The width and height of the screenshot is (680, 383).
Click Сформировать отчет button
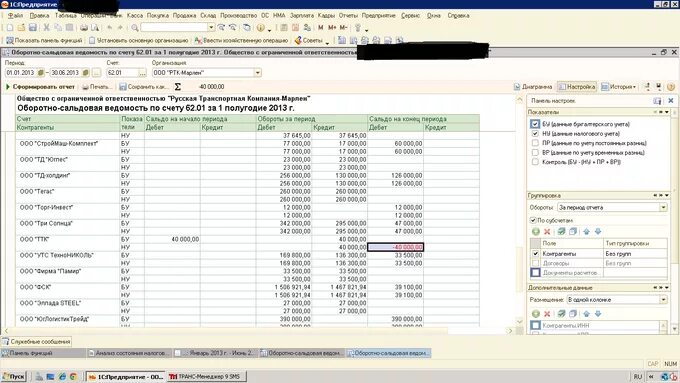40,87
